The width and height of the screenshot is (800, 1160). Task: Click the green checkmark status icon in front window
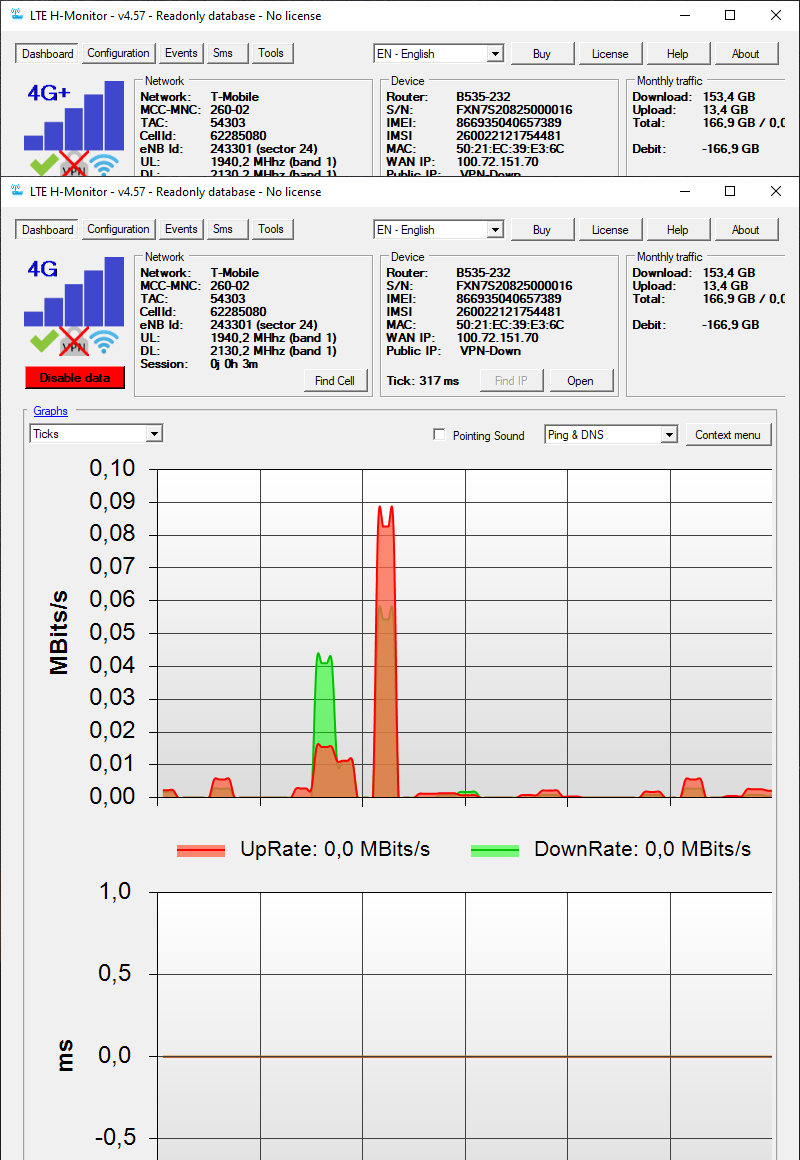coord(44,341)
